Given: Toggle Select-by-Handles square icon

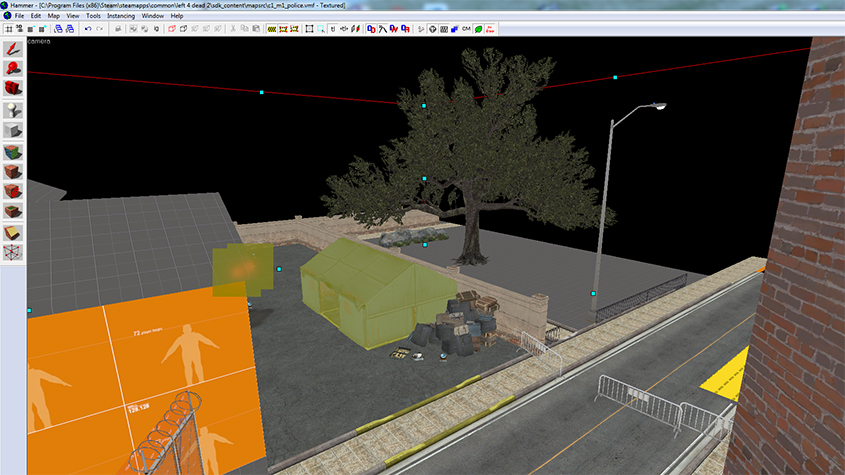Looking at the screenshot, I should (309, 29).
